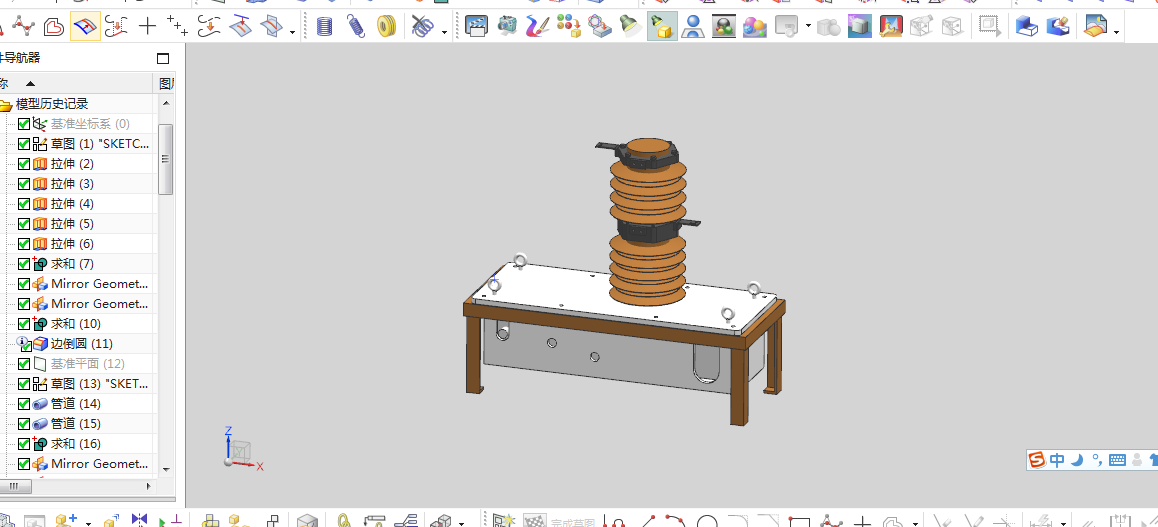Click the Sogou S input method icon

[1038, 460]
